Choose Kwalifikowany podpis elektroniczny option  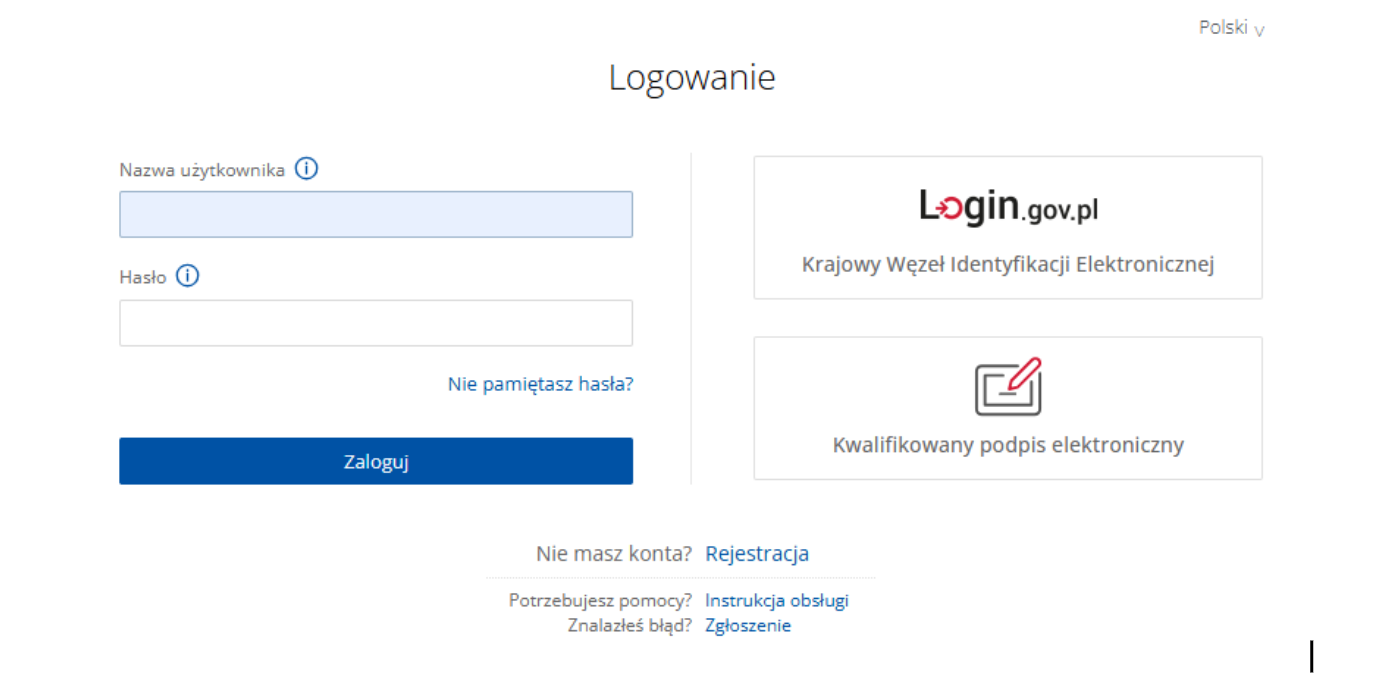1008,408
